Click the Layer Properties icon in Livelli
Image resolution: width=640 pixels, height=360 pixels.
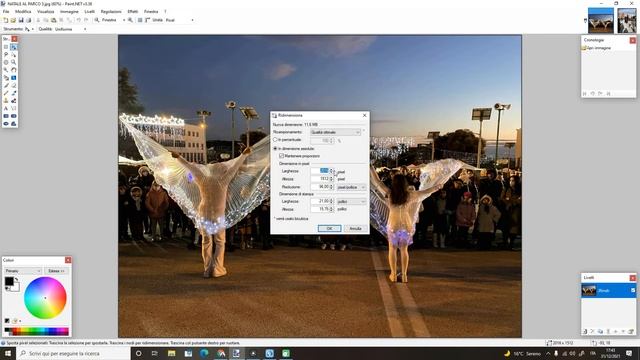click(x=631, y=331)
